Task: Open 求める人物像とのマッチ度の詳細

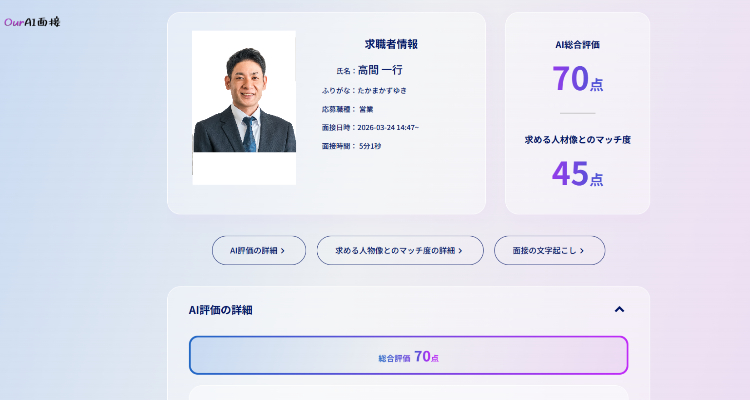Action: point(399,250)
